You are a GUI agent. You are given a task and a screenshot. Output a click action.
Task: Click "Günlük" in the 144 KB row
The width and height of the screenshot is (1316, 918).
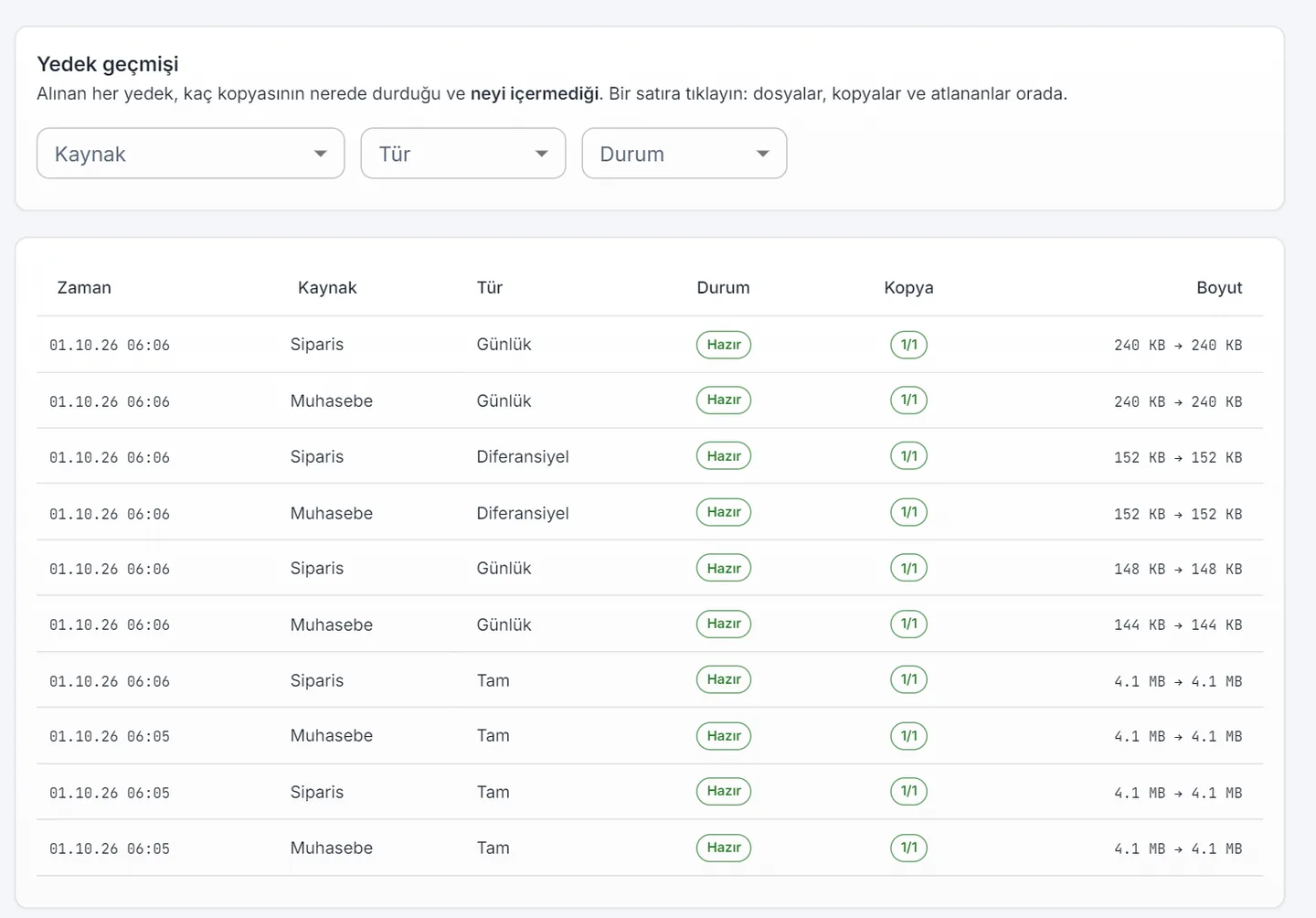(x=504, y=624)
